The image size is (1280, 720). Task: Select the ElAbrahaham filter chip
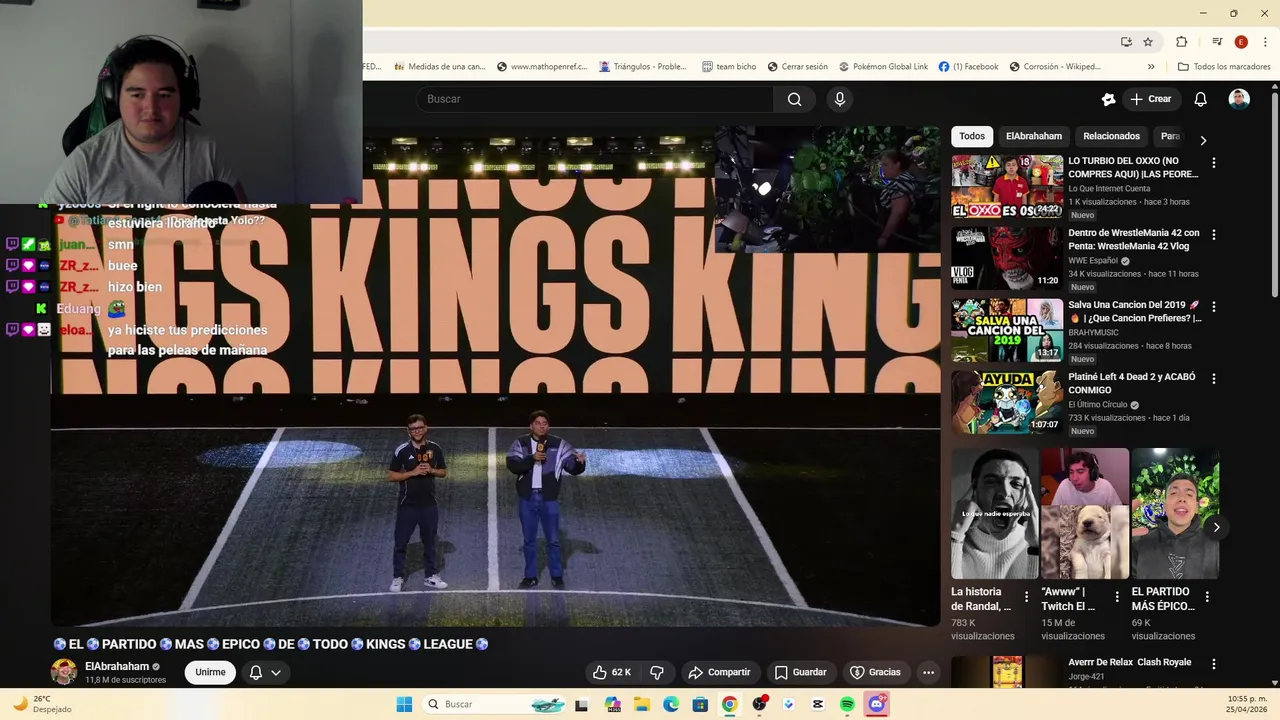(x=1034, y=136)
